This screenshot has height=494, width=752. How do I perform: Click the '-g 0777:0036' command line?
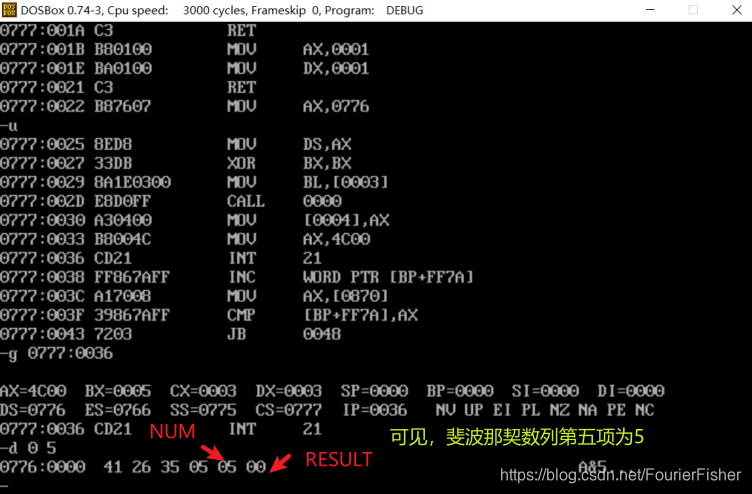point(57,353)
